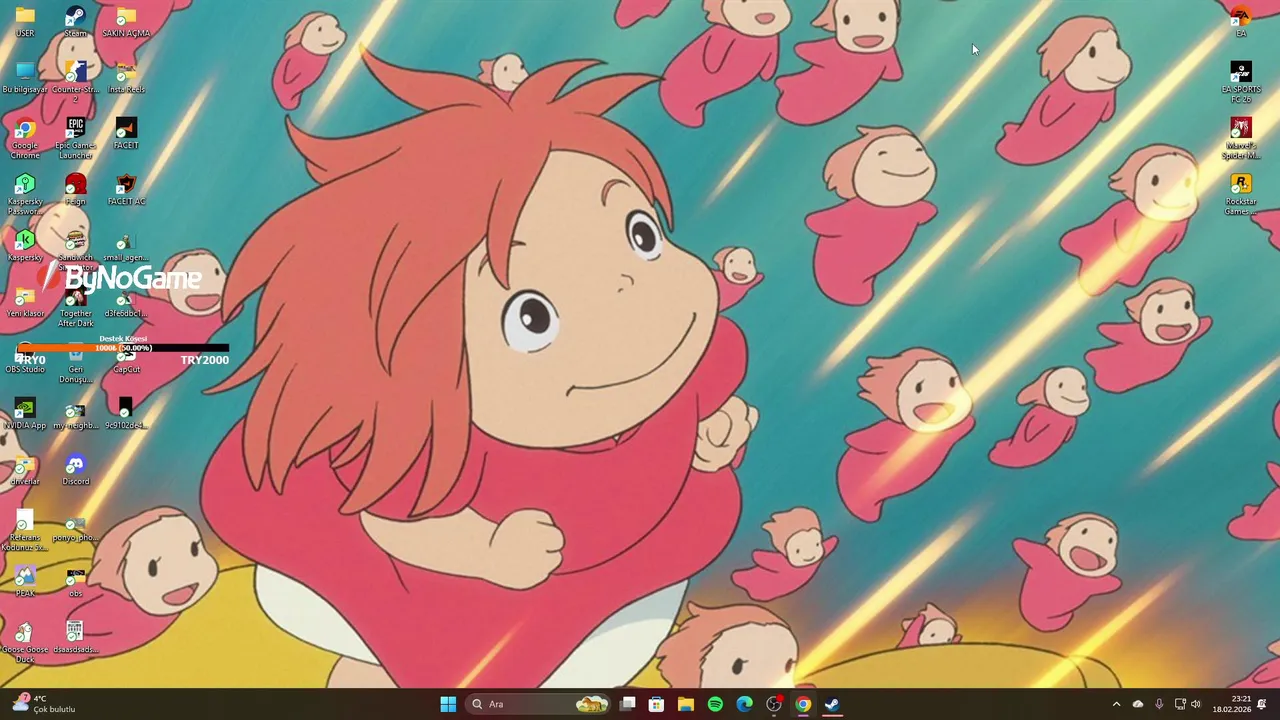Viewport: 1280px width, 720px height.
Task: Switch to the Steam window in the taskbar
Action: coord(832,704)
